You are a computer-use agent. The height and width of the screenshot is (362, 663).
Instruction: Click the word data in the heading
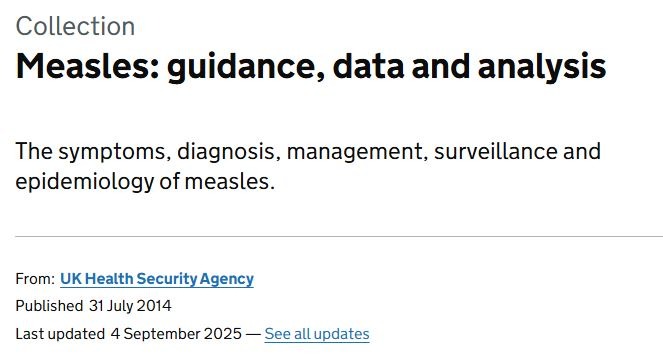[368, 66]
